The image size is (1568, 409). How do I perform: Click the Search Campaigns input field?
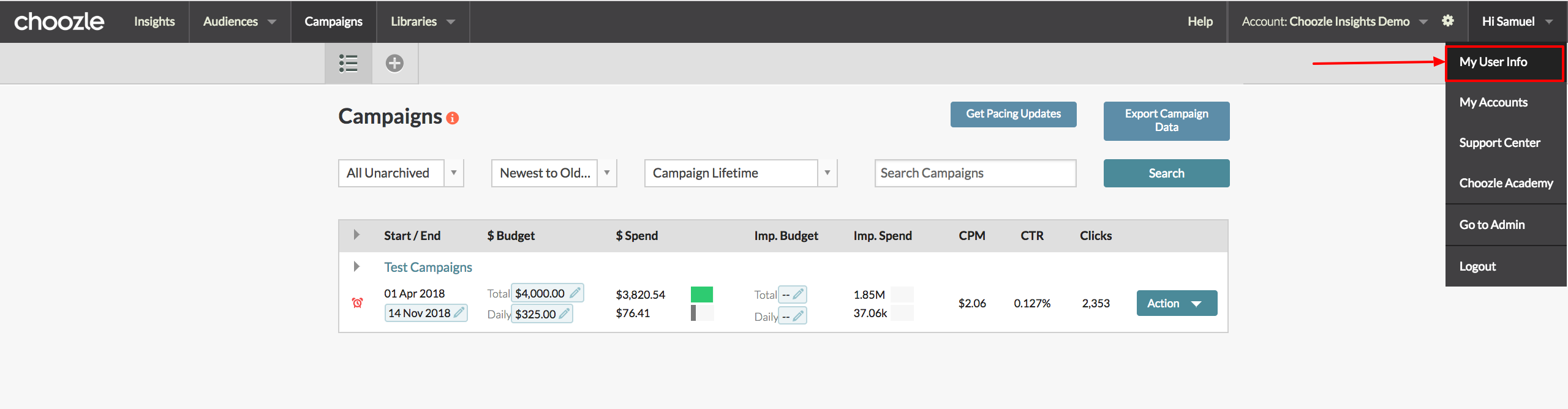[974, 173]
